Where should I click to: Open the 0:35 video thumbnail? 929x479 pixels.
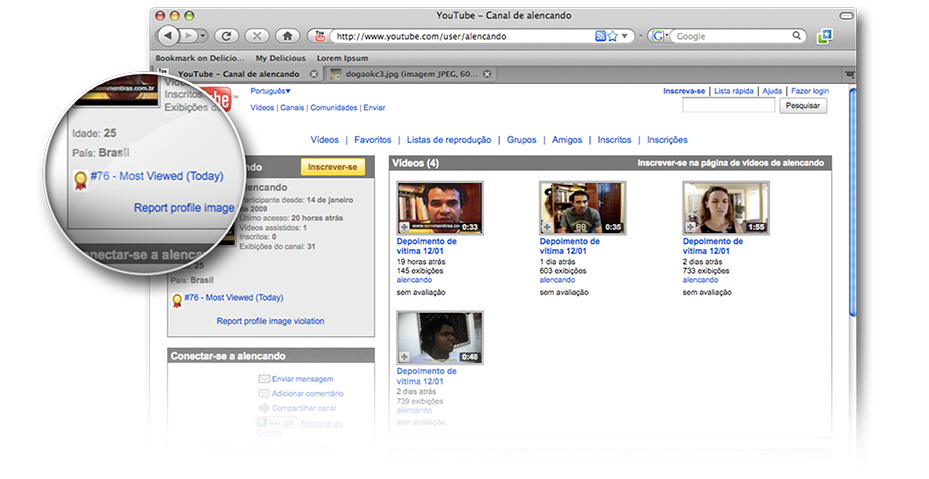tap(582, 208)
